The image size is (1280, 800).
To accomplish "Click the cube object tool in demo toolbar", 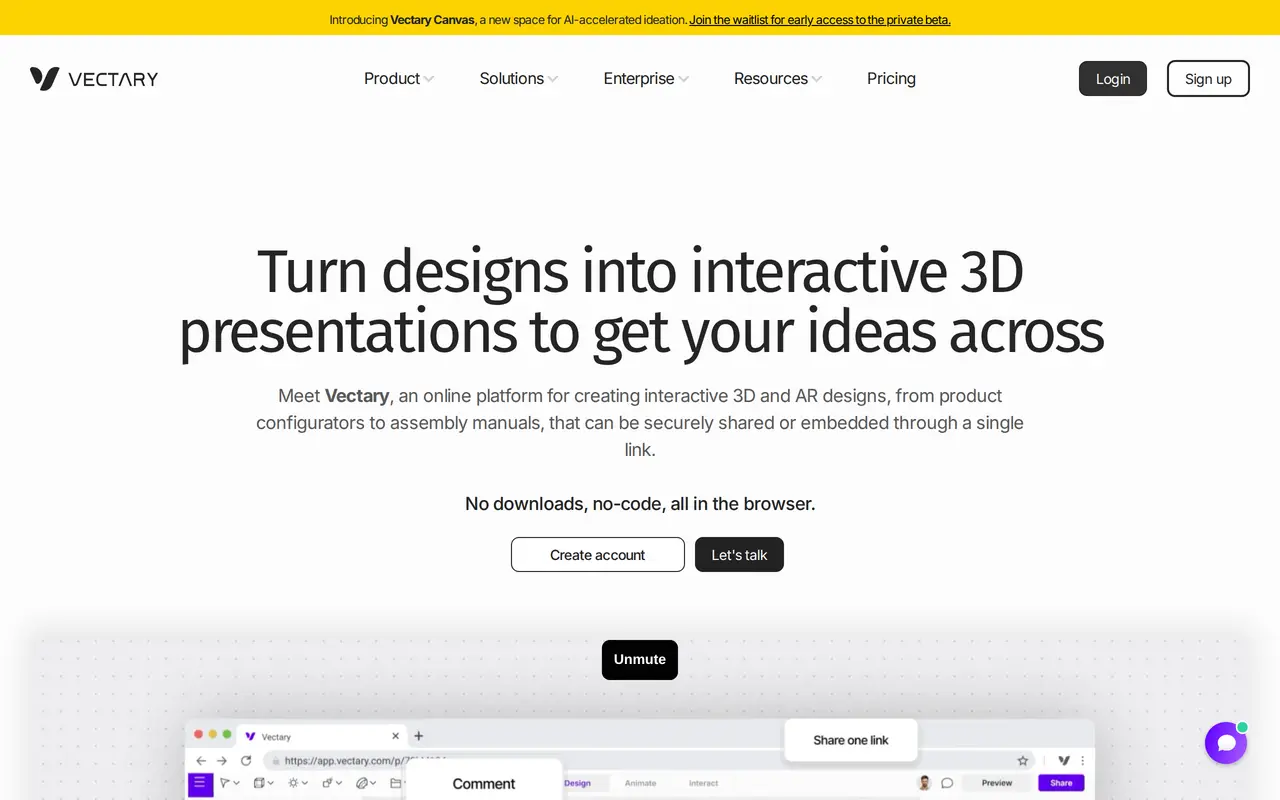I will tap(259, 783).
